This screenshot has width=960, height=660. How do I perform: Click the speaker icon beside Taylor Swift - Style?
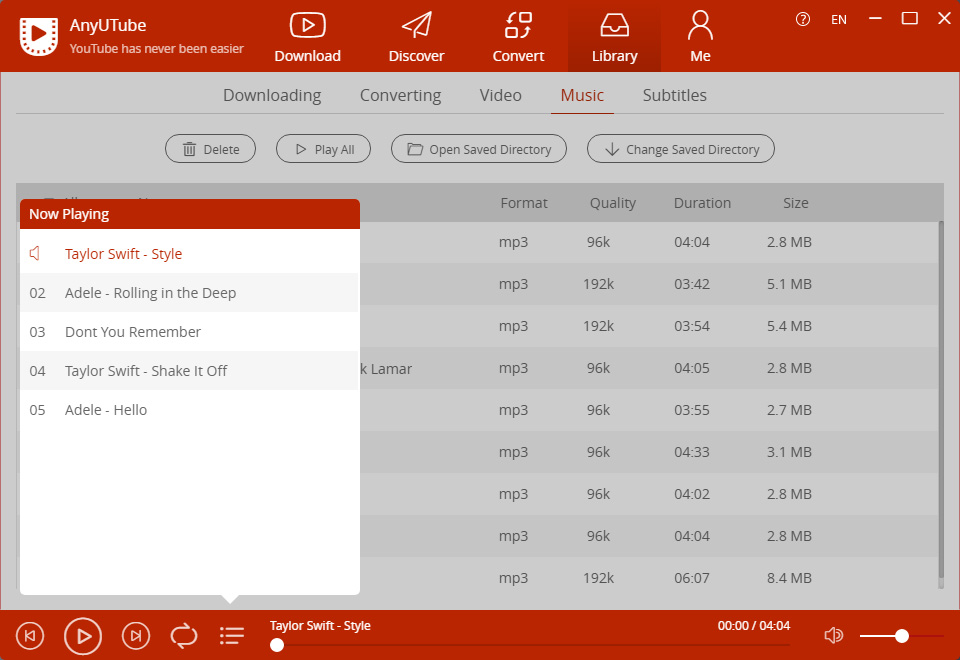(x=35, y=253)
